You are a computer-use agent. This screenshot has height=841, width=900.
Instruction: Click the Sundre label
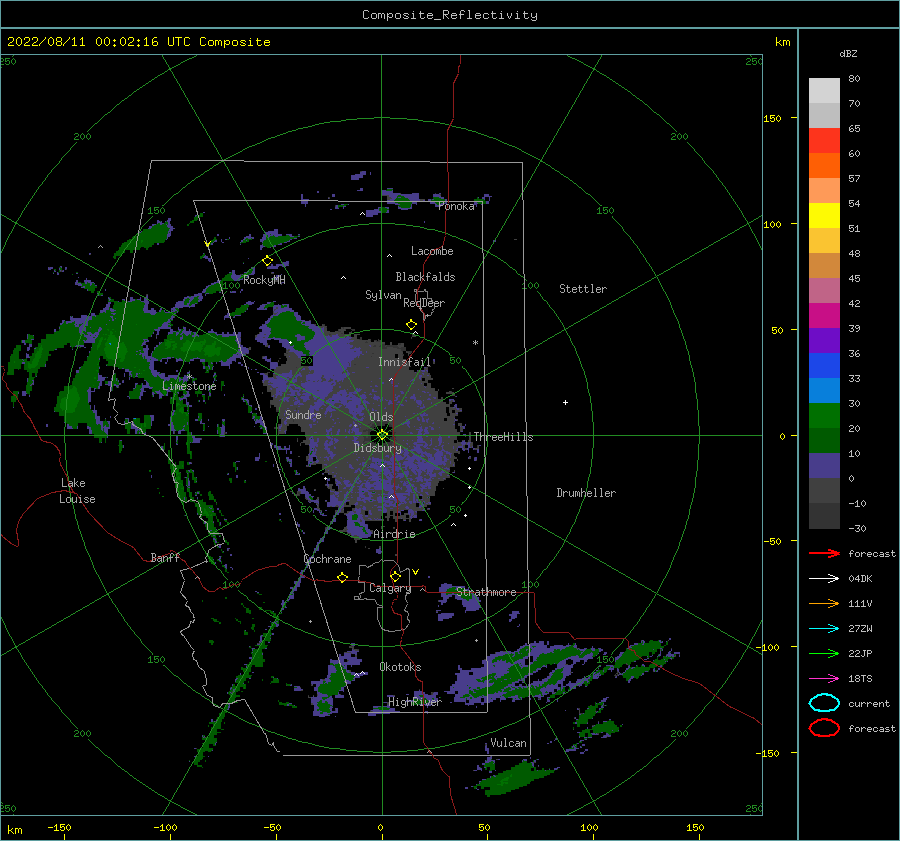click(303, 414)
